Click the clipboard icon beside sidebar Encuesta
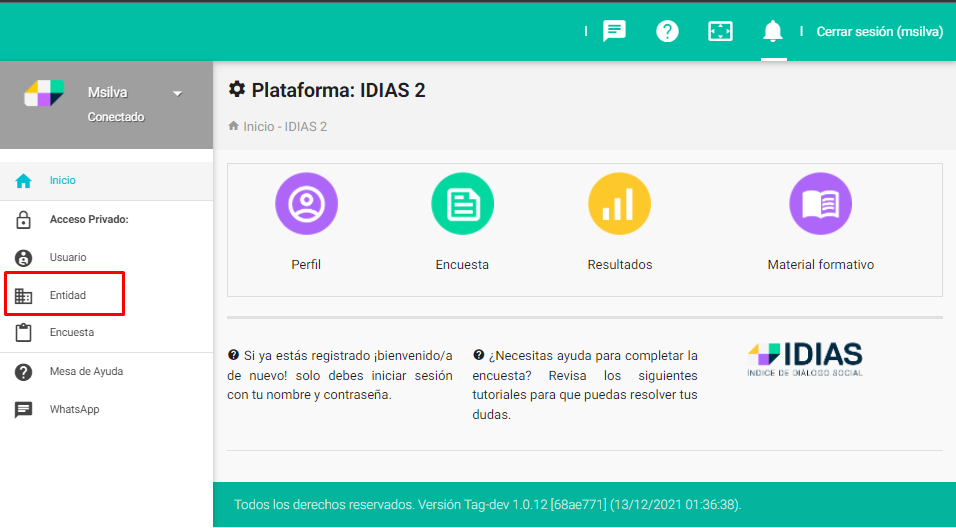Viewport: 956px width, 528px height. (23, 333)
